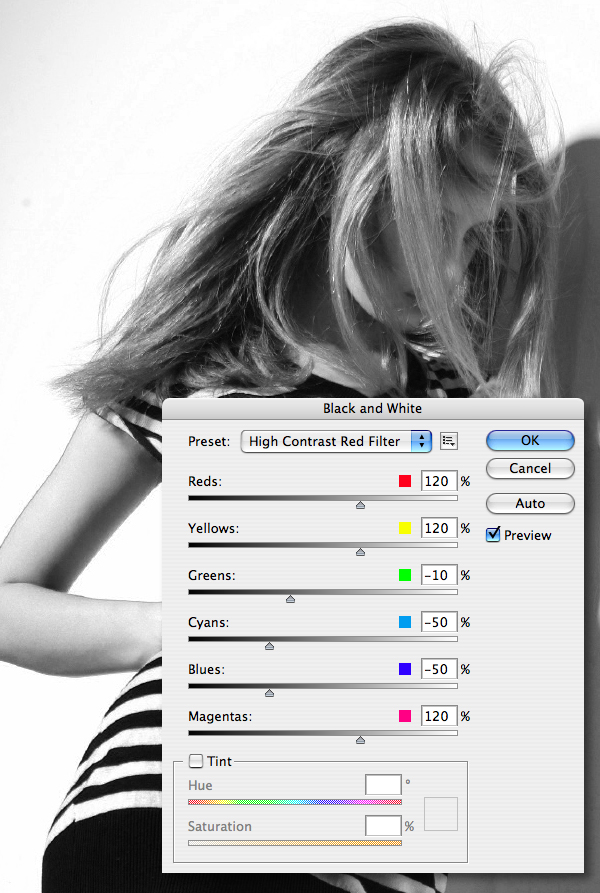Click the cyan swatch beside Cyans
This screenshot has width=600, height=893.
coord(405,622)
